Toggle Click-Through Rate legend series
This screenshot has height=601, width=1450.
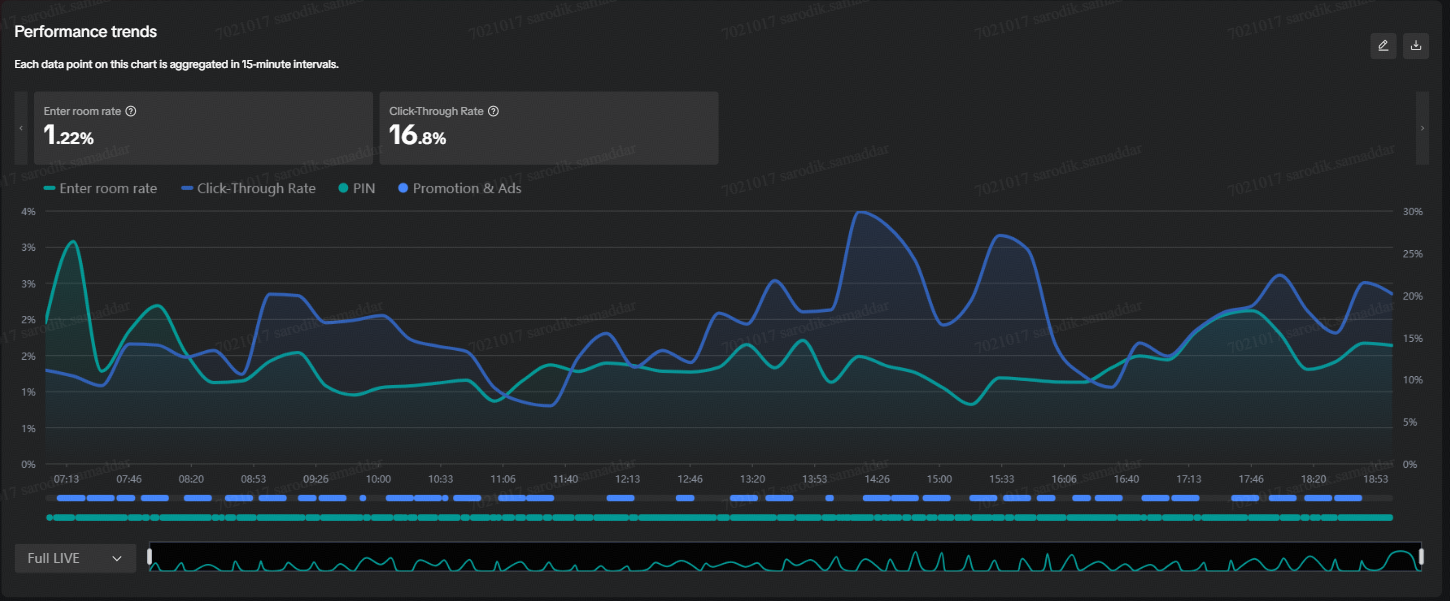[x=248, y=188]
